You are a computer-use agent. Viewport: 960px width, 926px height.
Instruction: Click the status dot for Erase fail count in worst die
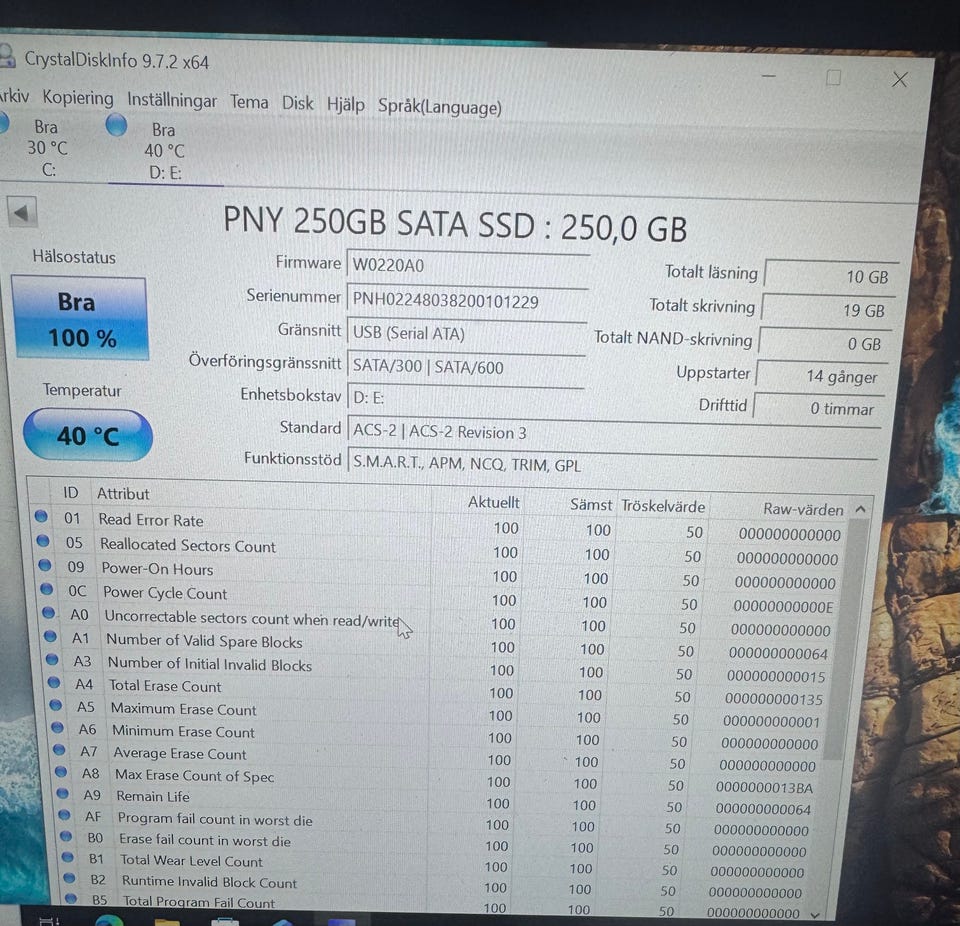pyautogui.click(x=66, y=836)
